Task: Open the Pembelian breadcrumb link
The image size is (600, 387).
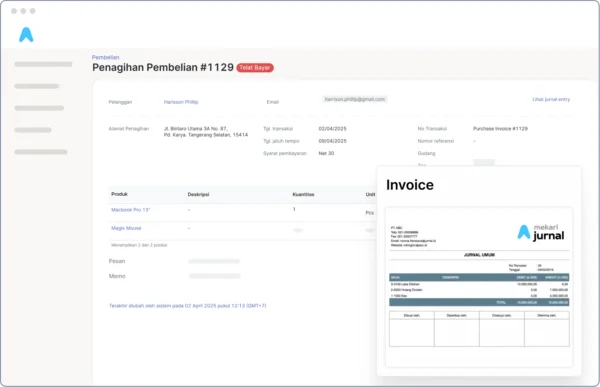Action: pyautogui.click(x=105, y=57)
